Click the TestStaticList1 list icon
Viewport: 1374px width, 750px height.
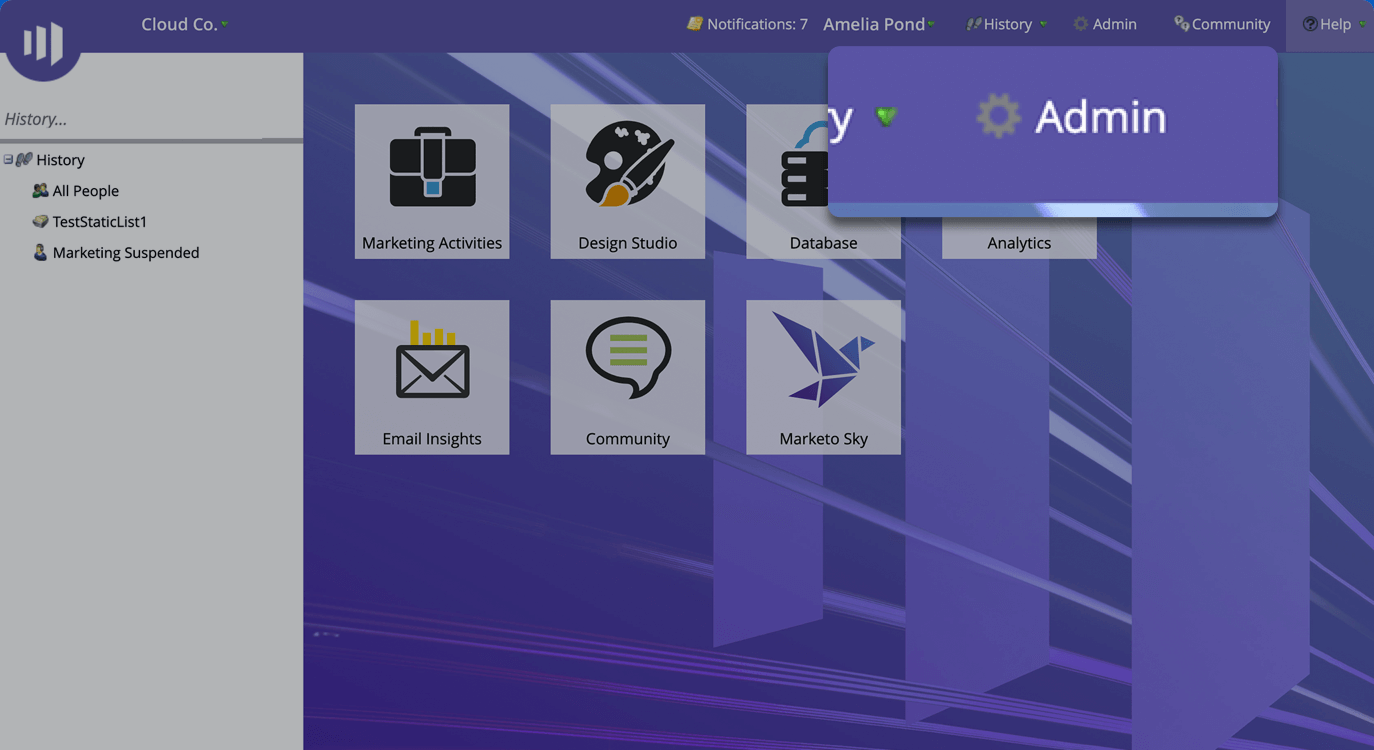click(41, 222)
